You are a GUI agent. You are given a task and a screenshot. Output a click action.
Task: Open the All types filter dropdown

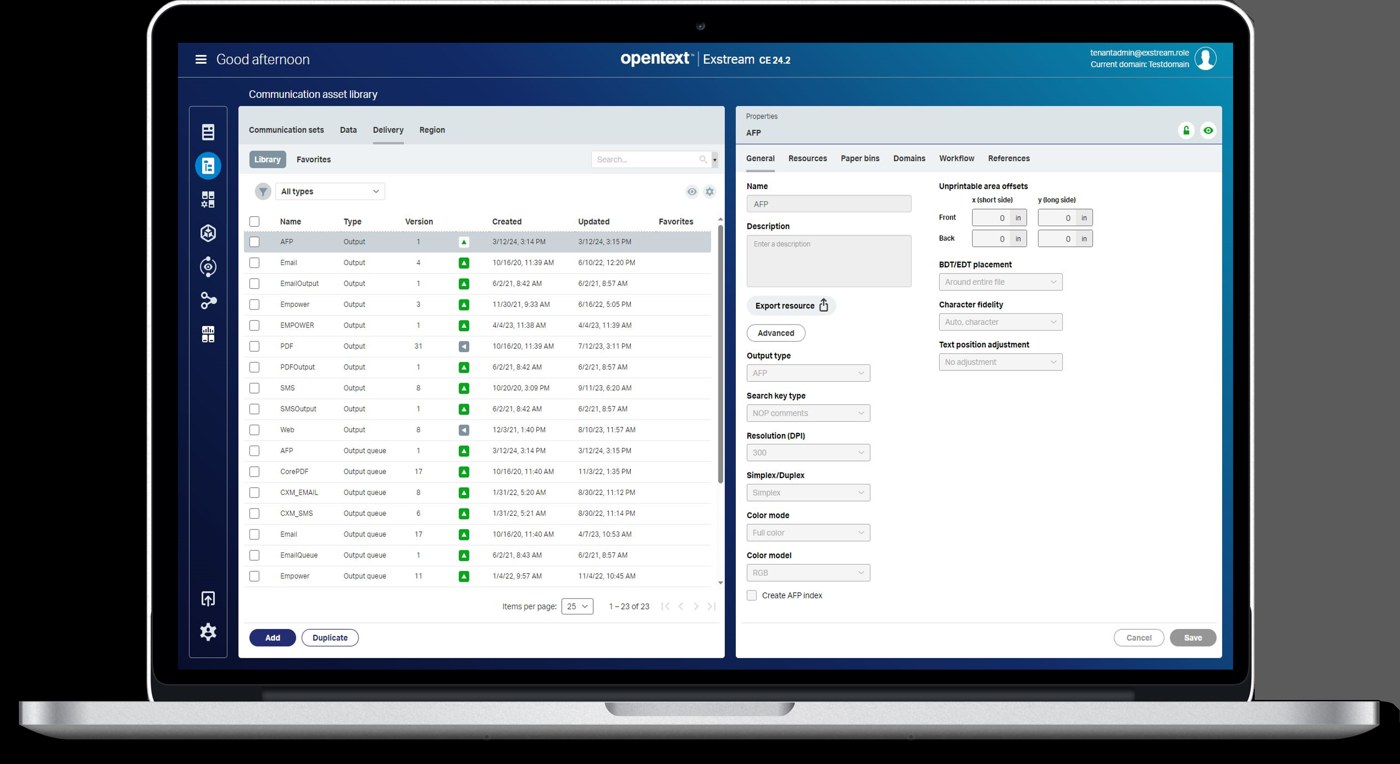[330, 191]
